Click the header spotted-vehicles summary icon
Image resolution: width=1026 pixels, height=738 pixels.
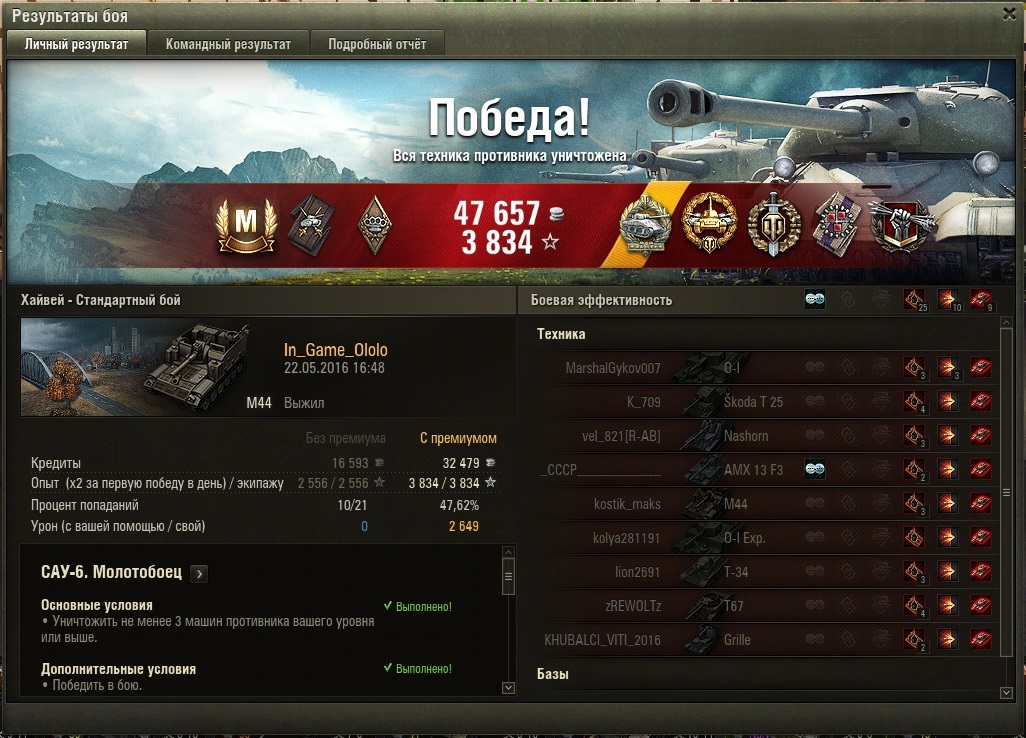(815, 300)
